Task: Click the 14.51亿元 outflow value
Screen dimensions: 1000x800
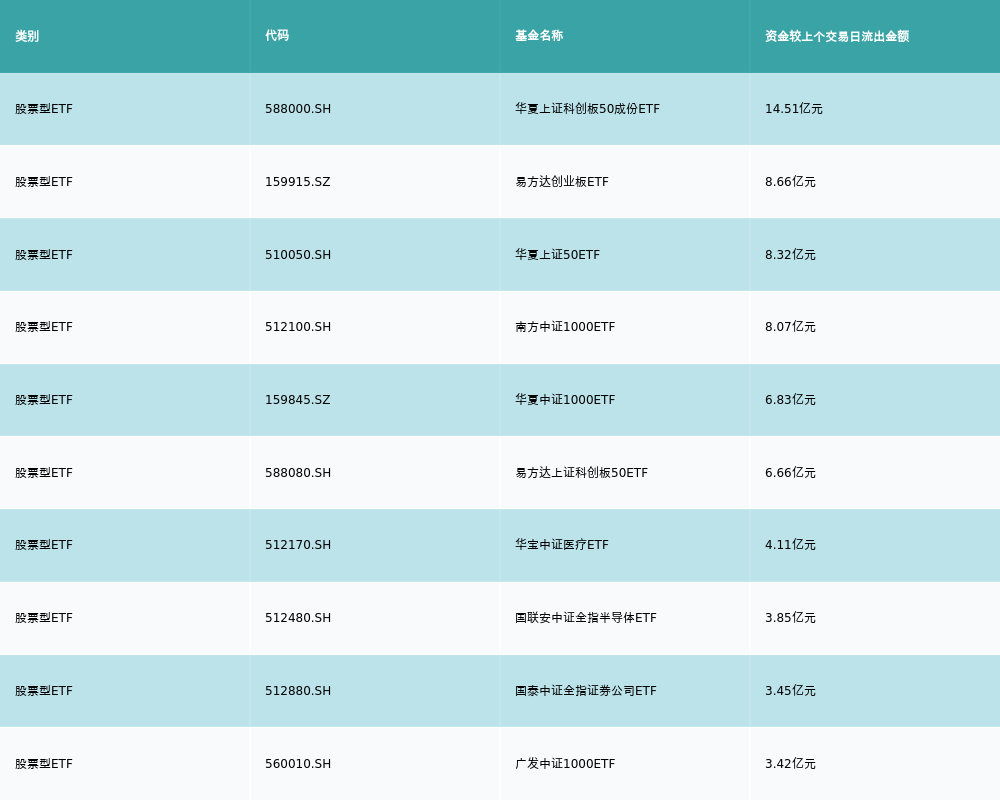Action: click(x=793, y=109)
